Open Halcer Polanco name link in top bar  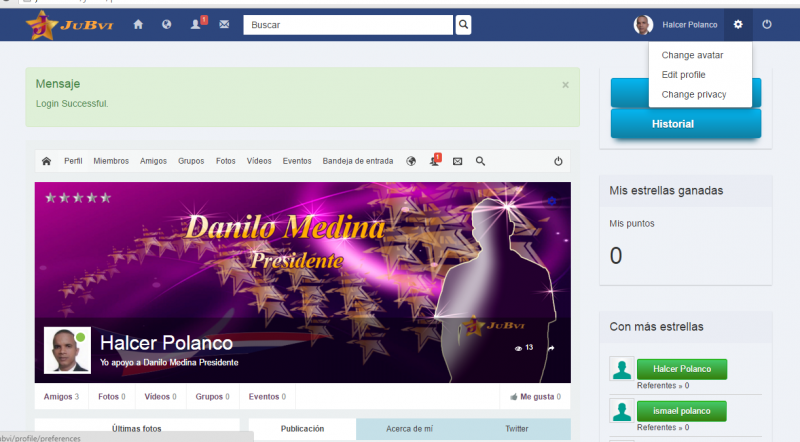pyautogui.click(x=690, y=24)
